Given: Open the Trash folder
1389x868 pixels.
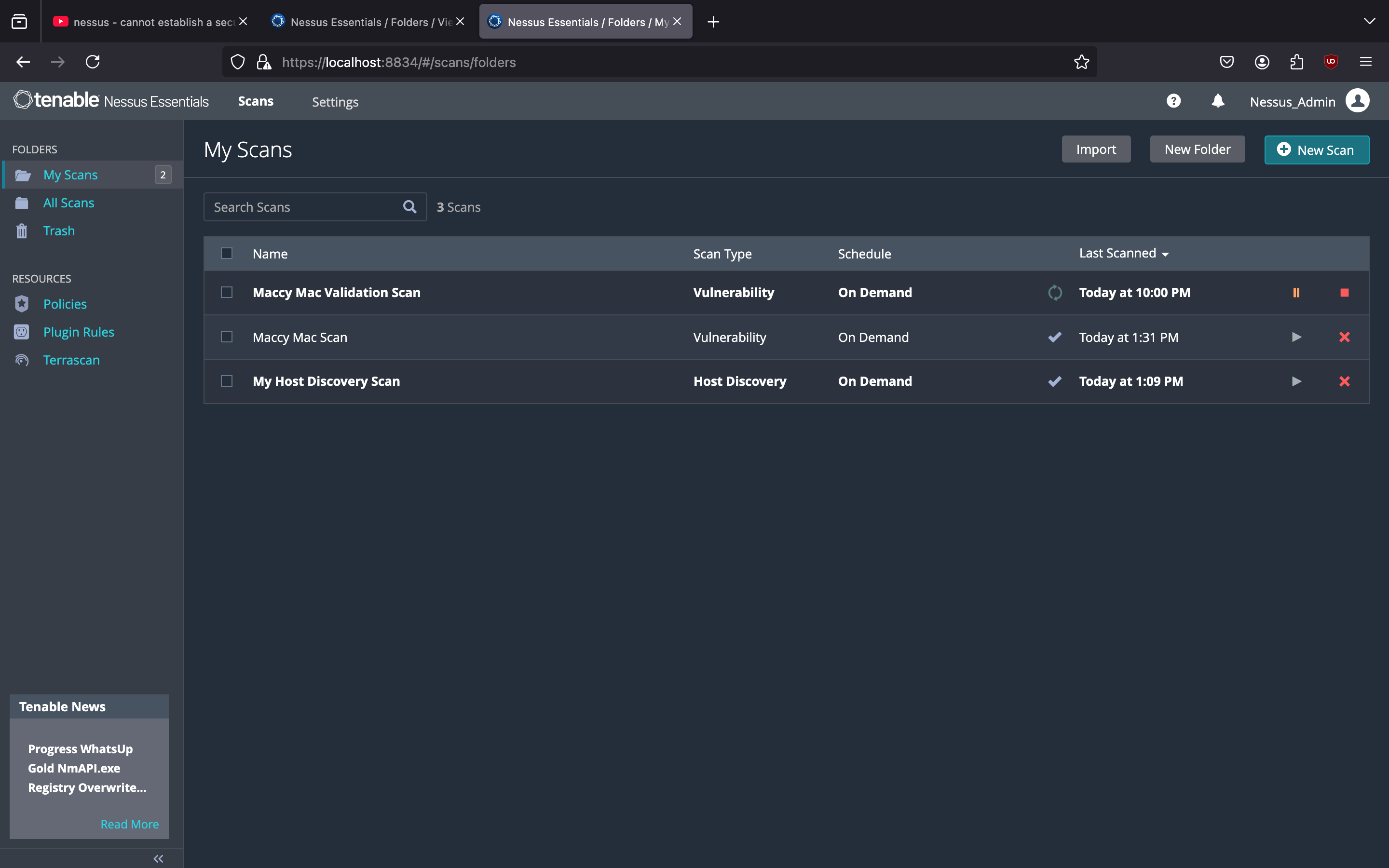Looking at the screenshot, I should pyautogui.click(x=58, y=231).
